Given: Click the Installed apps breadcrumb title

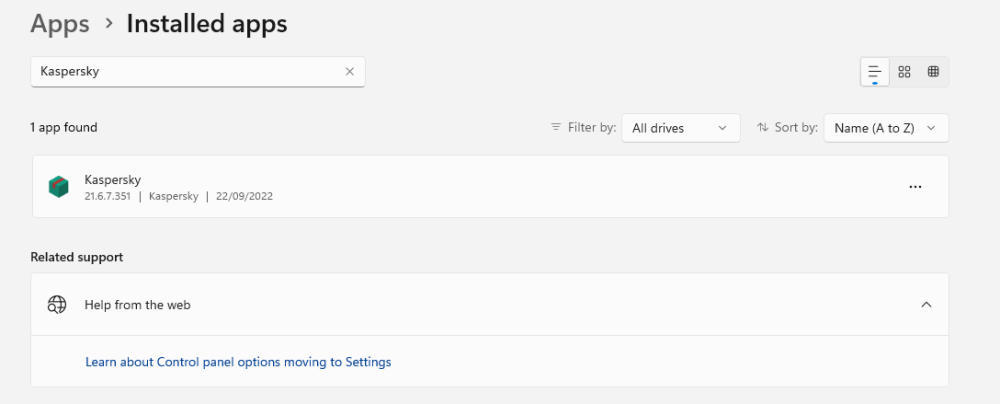Looking at the screenshot, I should coord(207,24).
